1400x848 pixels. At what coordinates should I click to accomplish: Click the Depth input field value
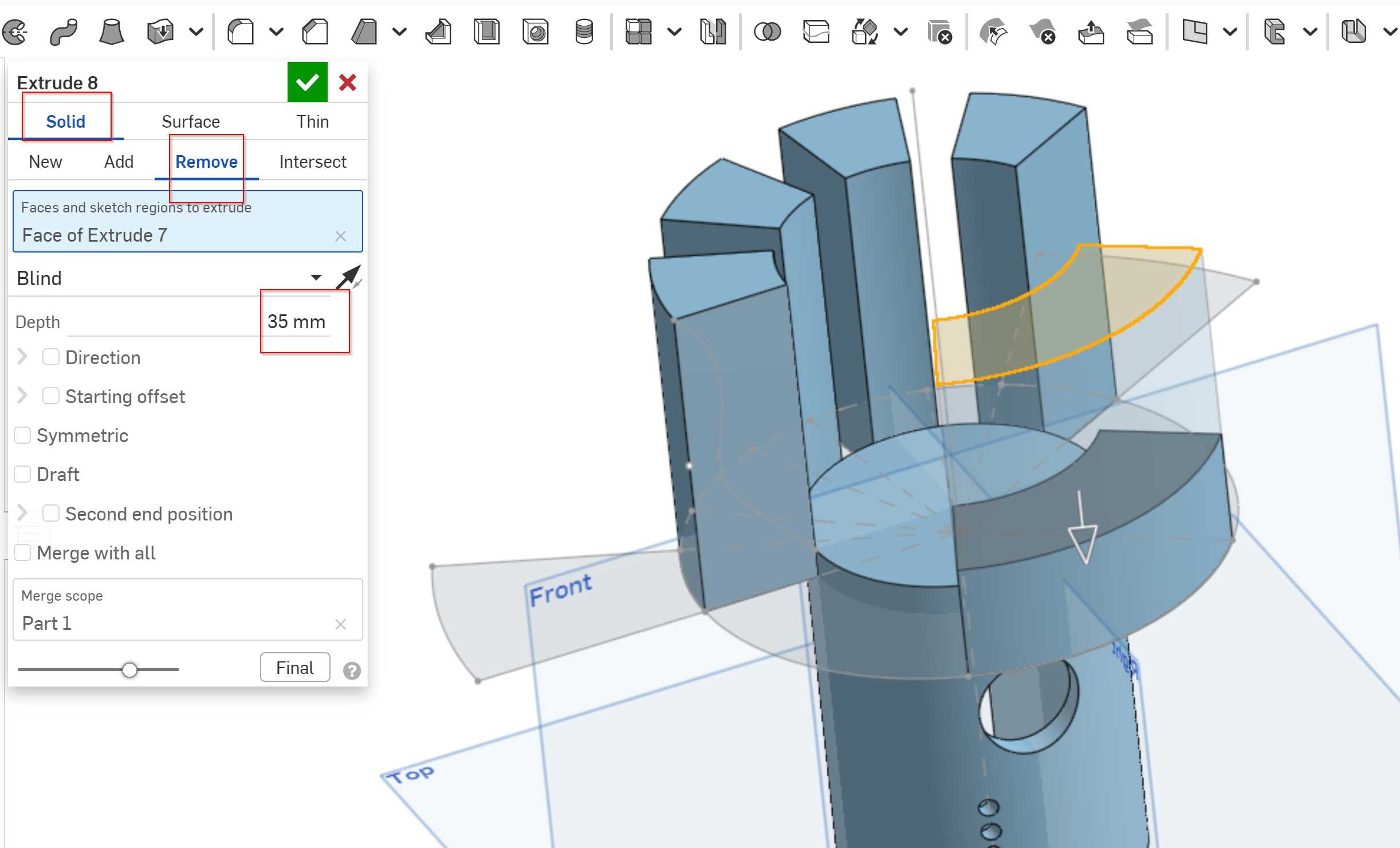coord(299,322)
